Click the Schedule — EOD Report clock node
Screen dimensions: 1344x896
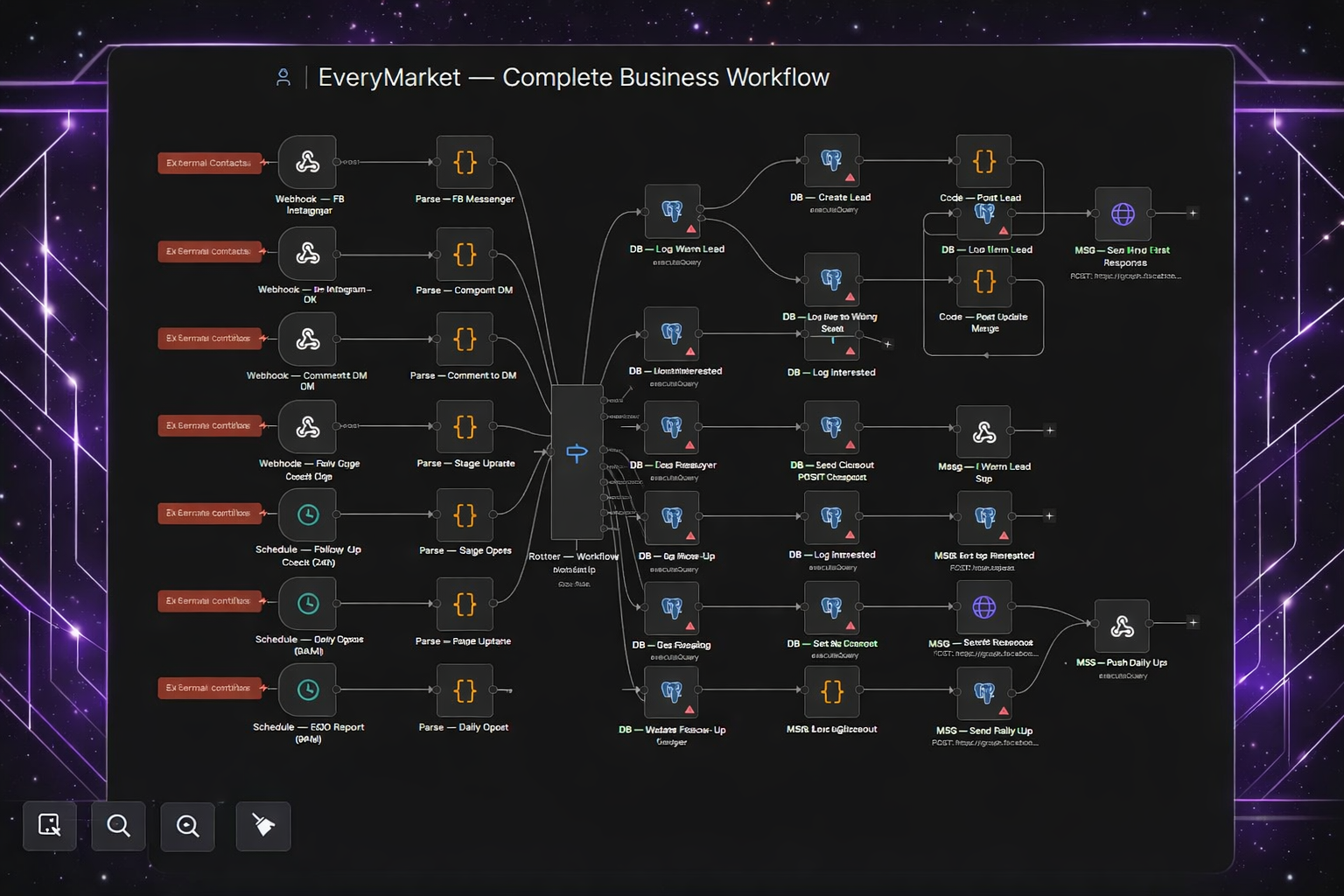(x=306, y=689)
